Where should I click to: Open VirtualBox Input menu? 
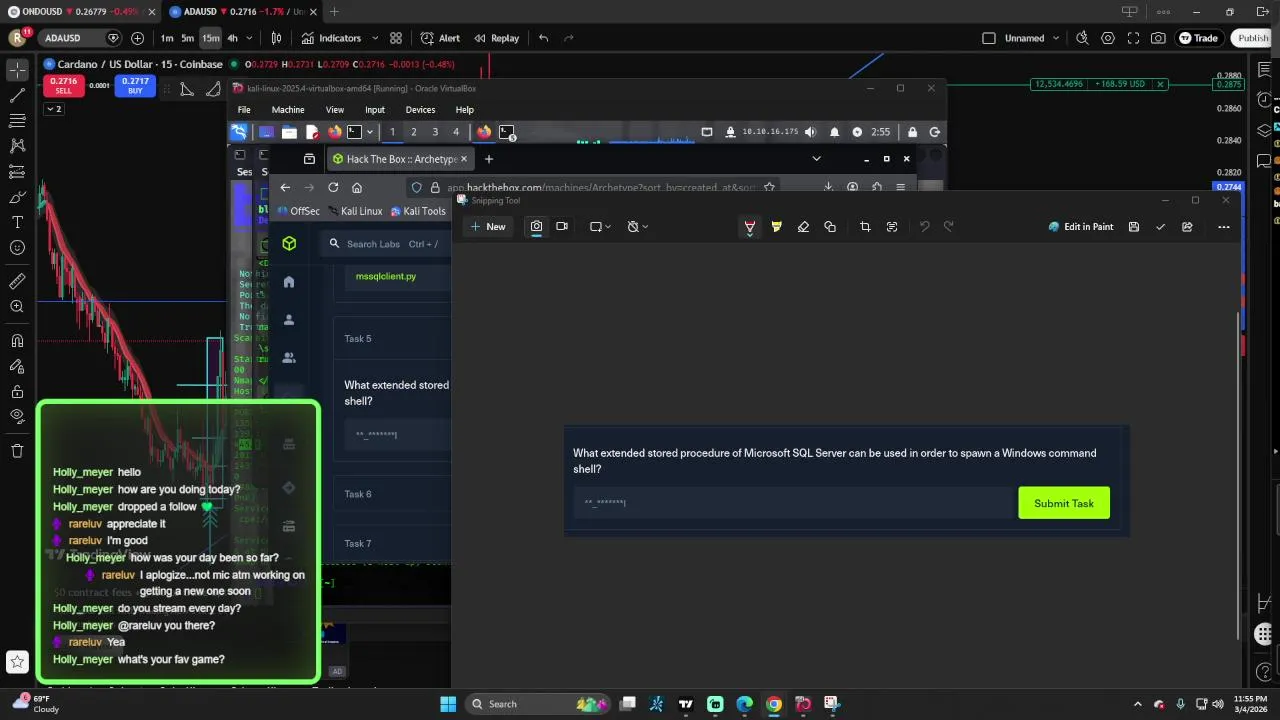click(375, 110)
